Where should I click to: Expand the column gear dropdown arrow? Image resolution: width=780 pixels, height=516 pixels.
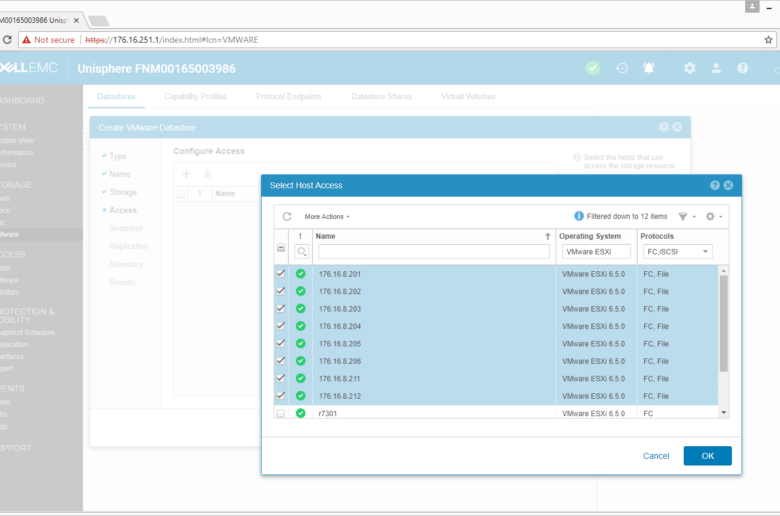coord(721,217)
